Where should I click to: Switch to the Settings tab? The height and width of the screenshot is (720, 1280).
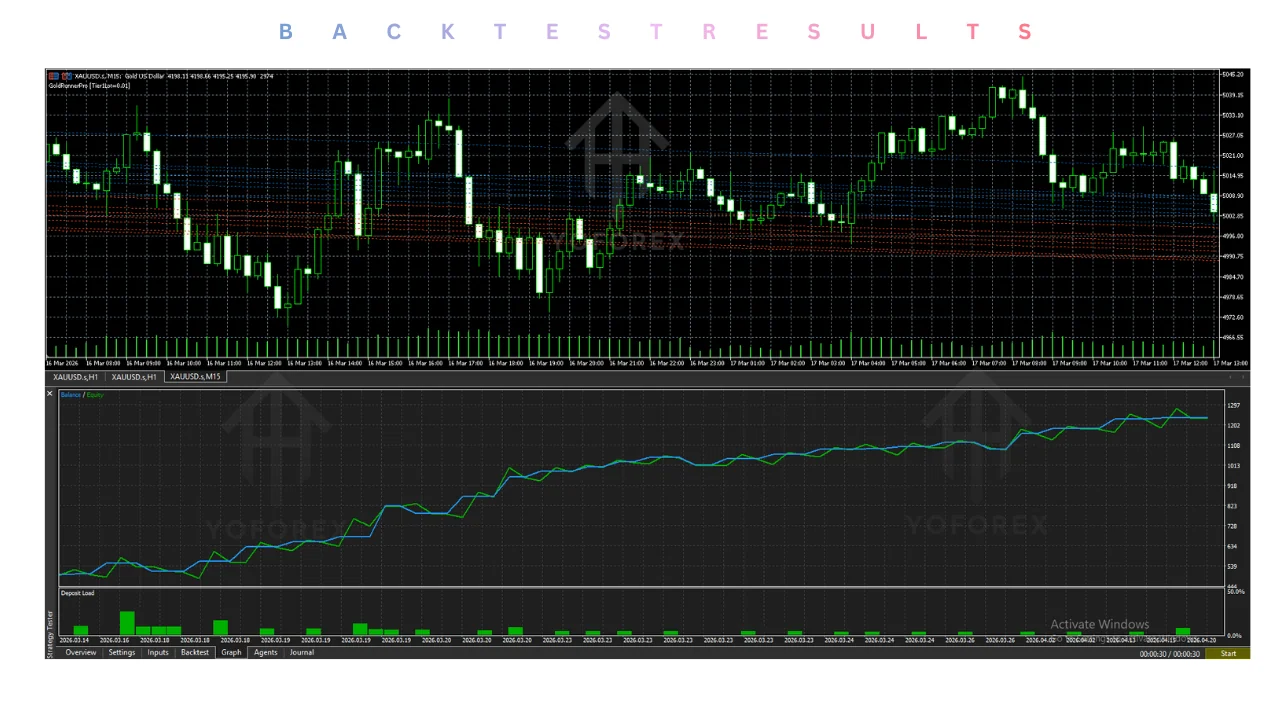122,653
